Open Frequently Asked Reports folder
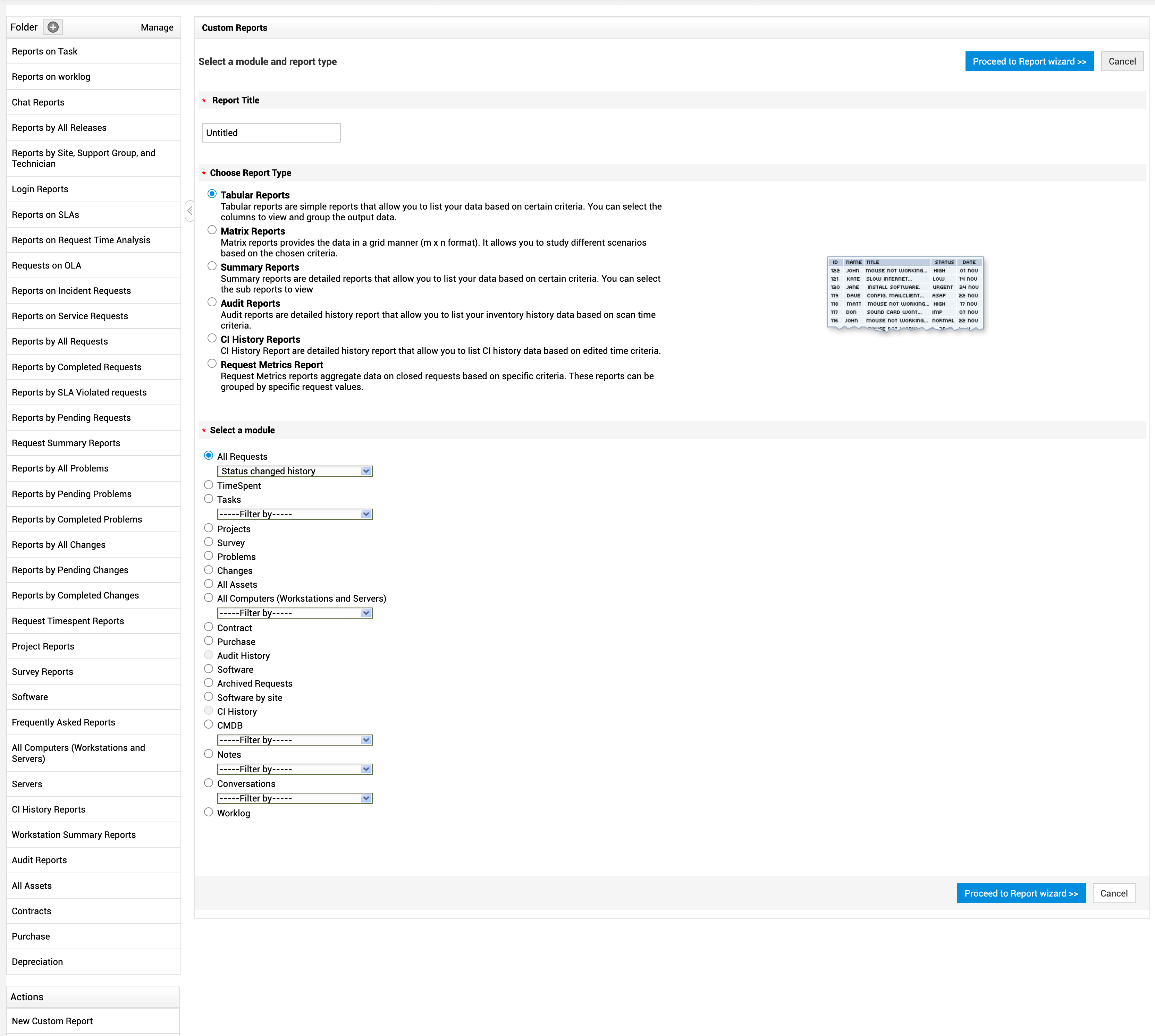 pos(63,722)
